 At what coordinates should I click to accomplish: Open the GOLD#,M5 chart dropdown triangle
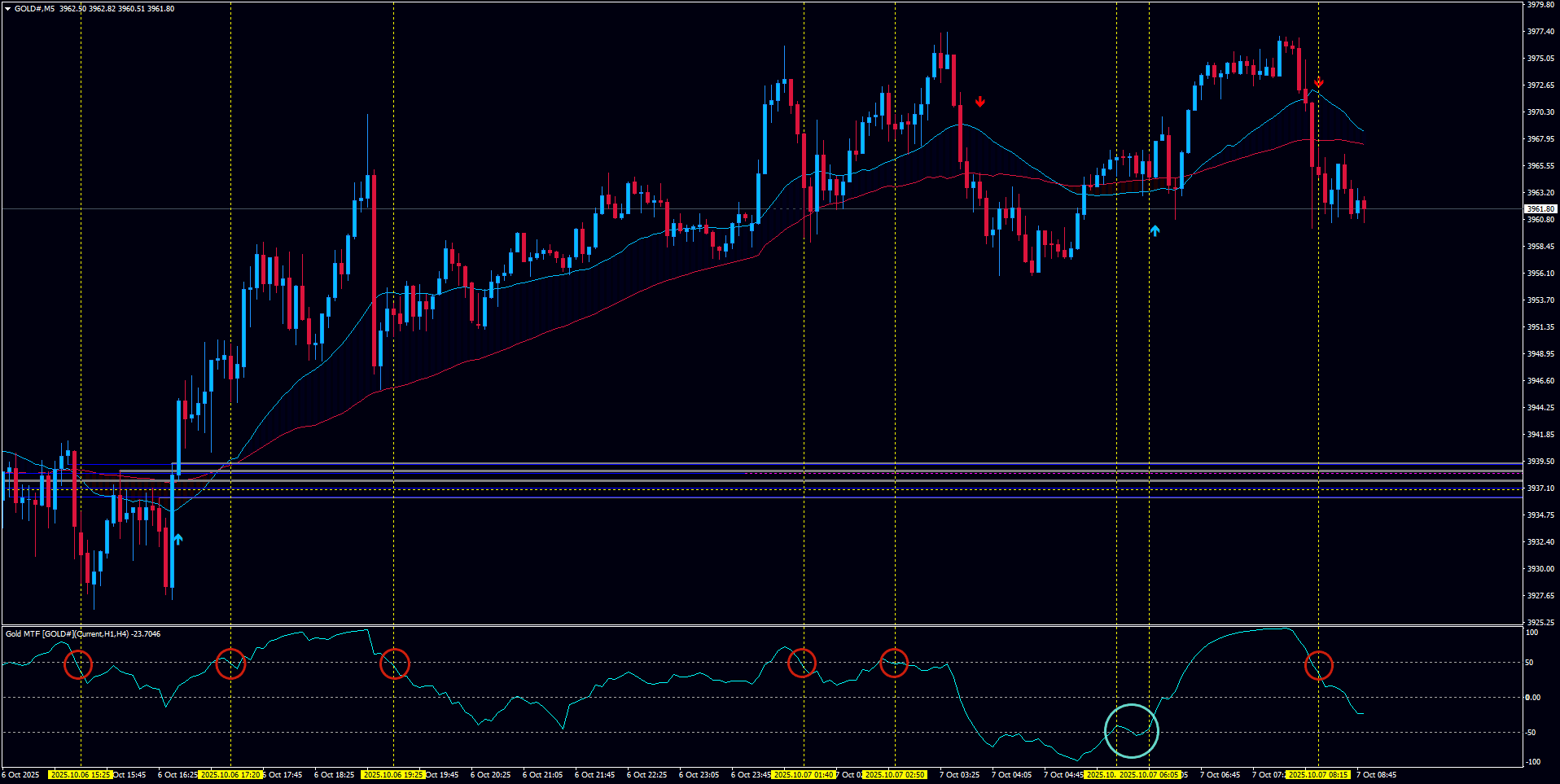tap(7, 9)
